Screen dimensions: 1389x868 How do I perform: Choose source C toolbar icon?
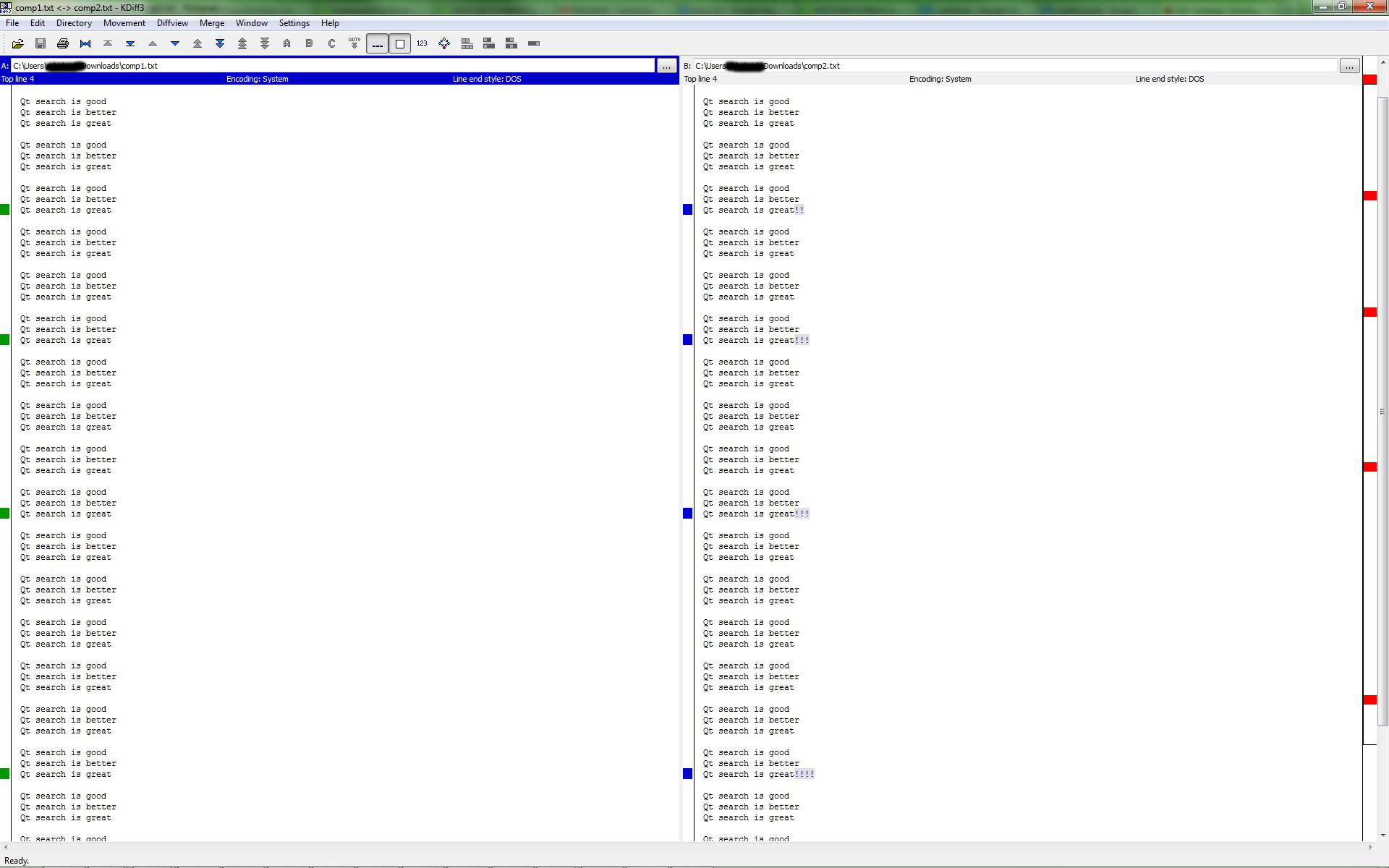332,43
